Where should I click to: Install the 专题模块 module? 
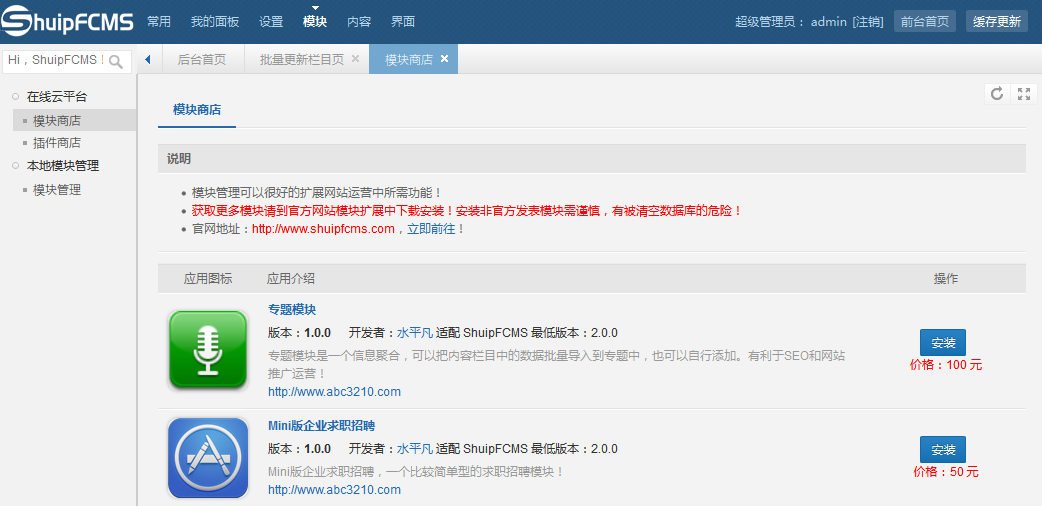943,343
